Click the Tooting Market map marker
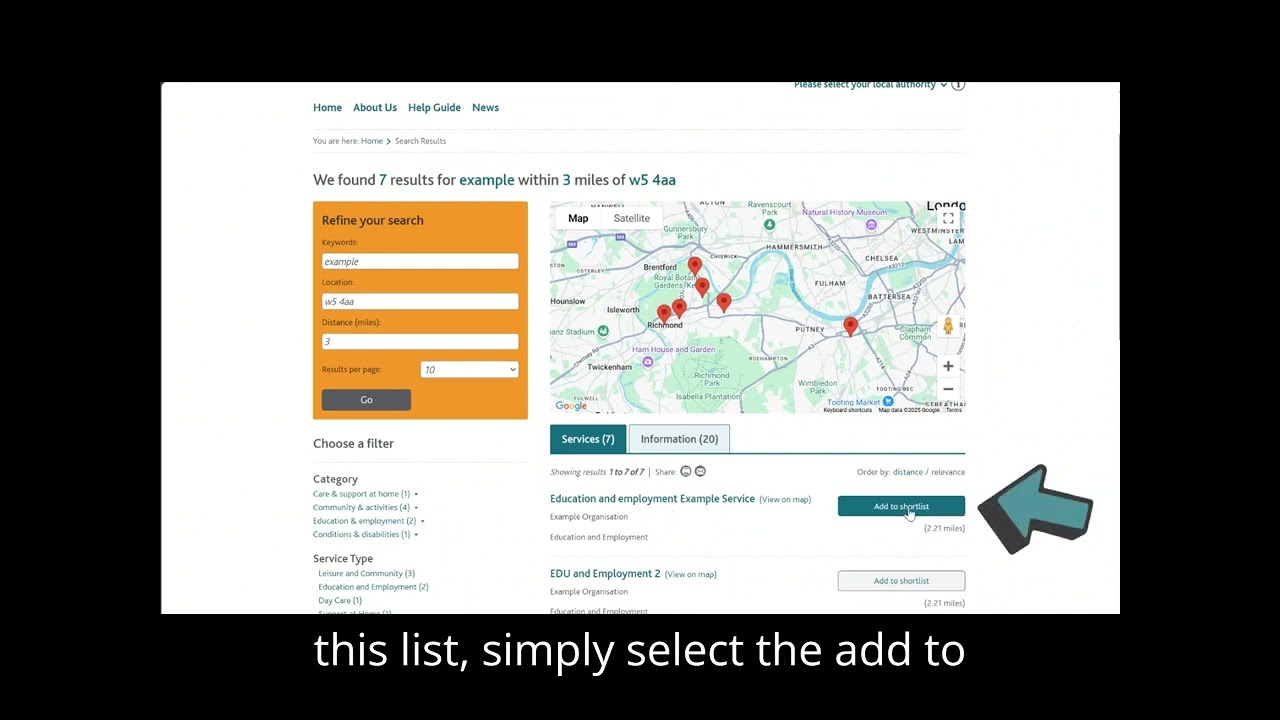This screenshot has height=720, width=1280. [887, 401]
